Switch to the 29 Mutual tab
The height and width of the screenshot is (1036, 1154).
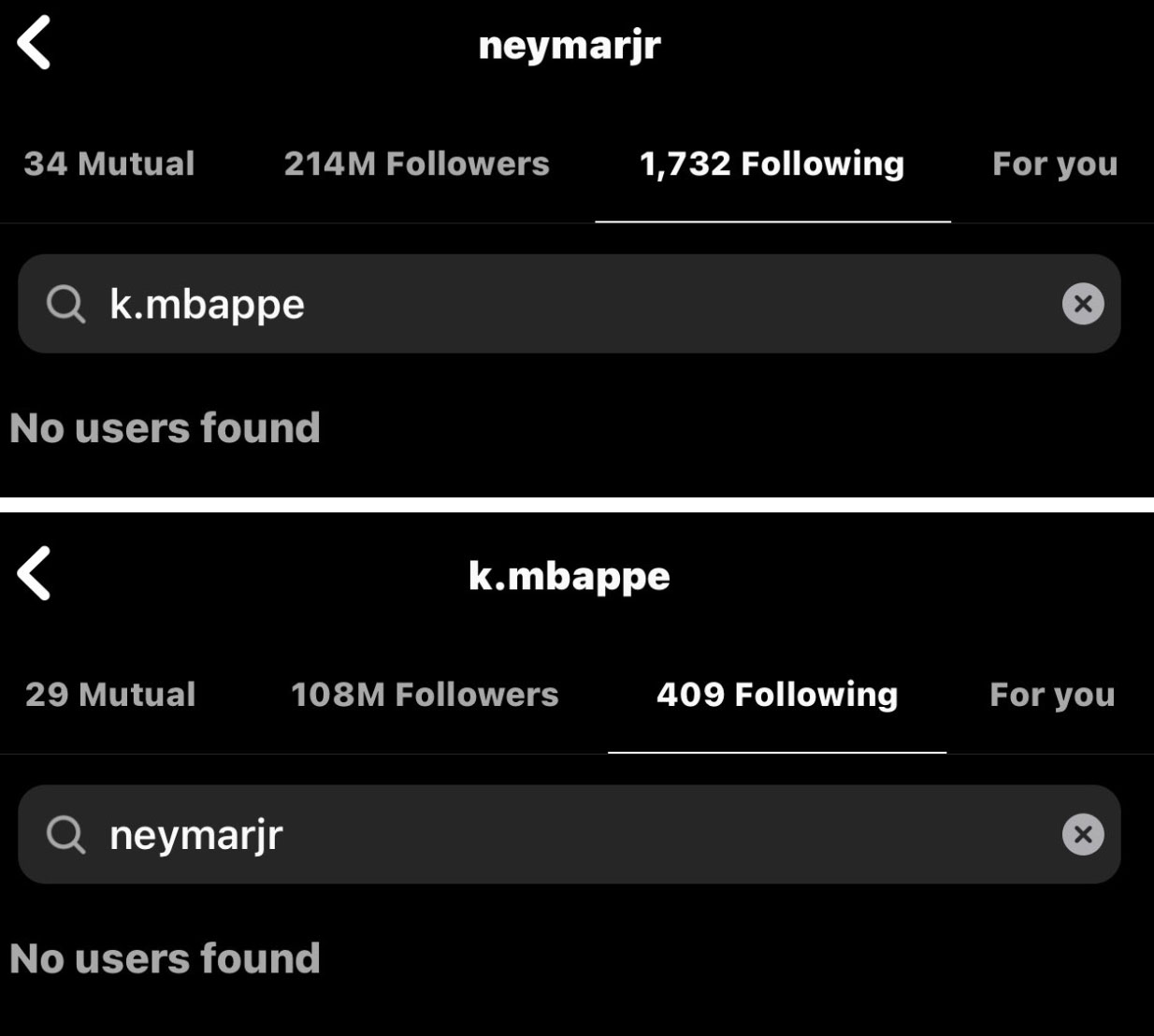click(109, 695)
